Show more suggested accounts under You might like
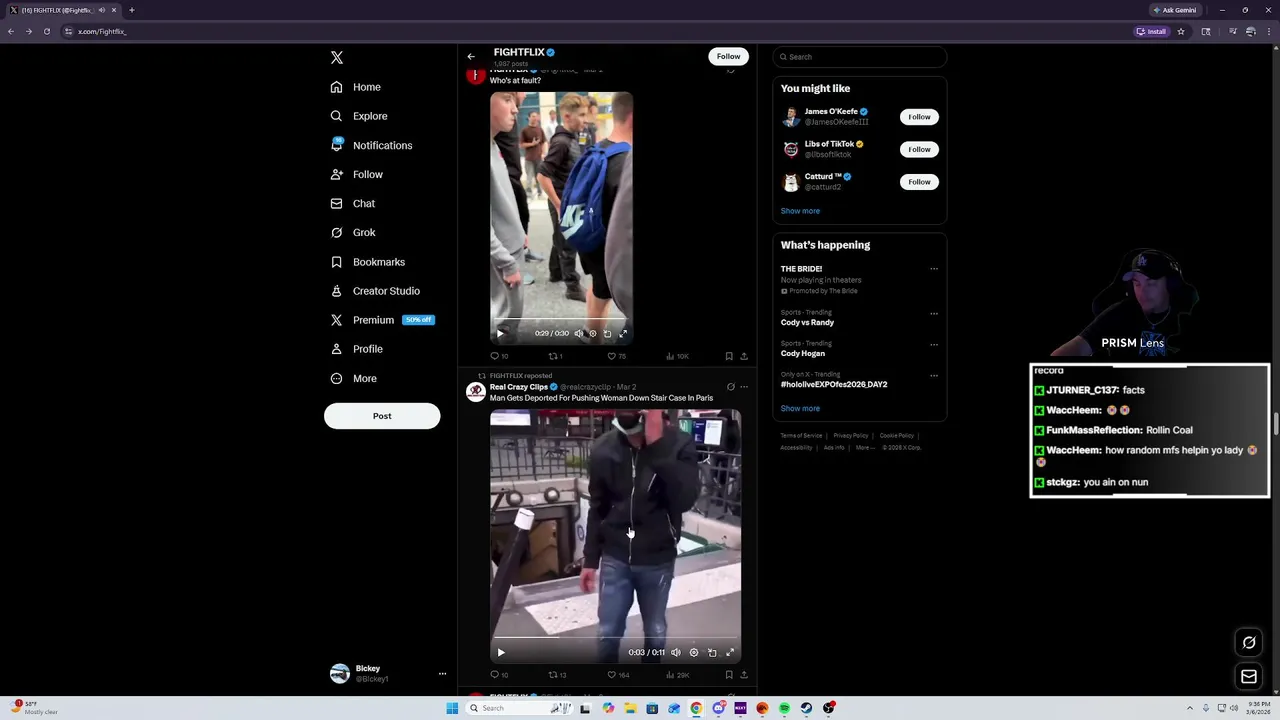This screenshot has height=720, width=1280. 800,211
